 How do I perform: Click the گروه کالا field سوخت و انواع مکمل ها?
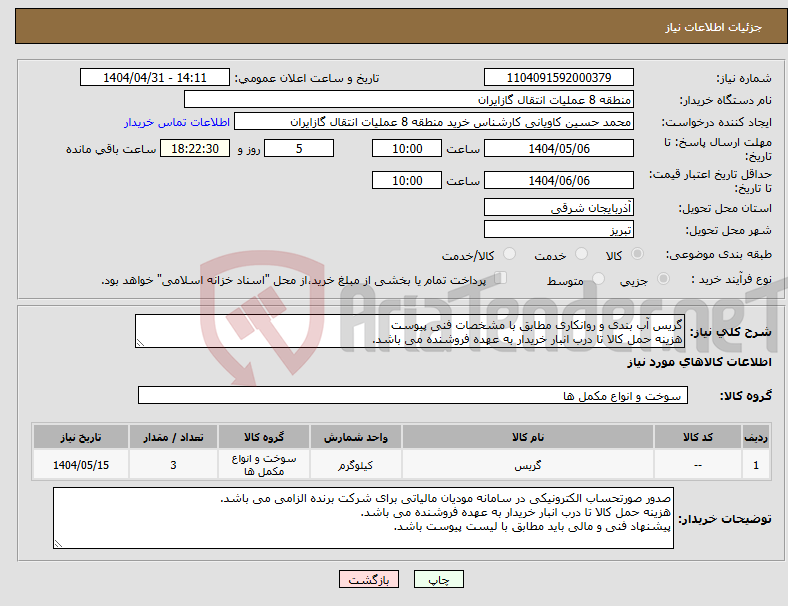coord(413,395)
